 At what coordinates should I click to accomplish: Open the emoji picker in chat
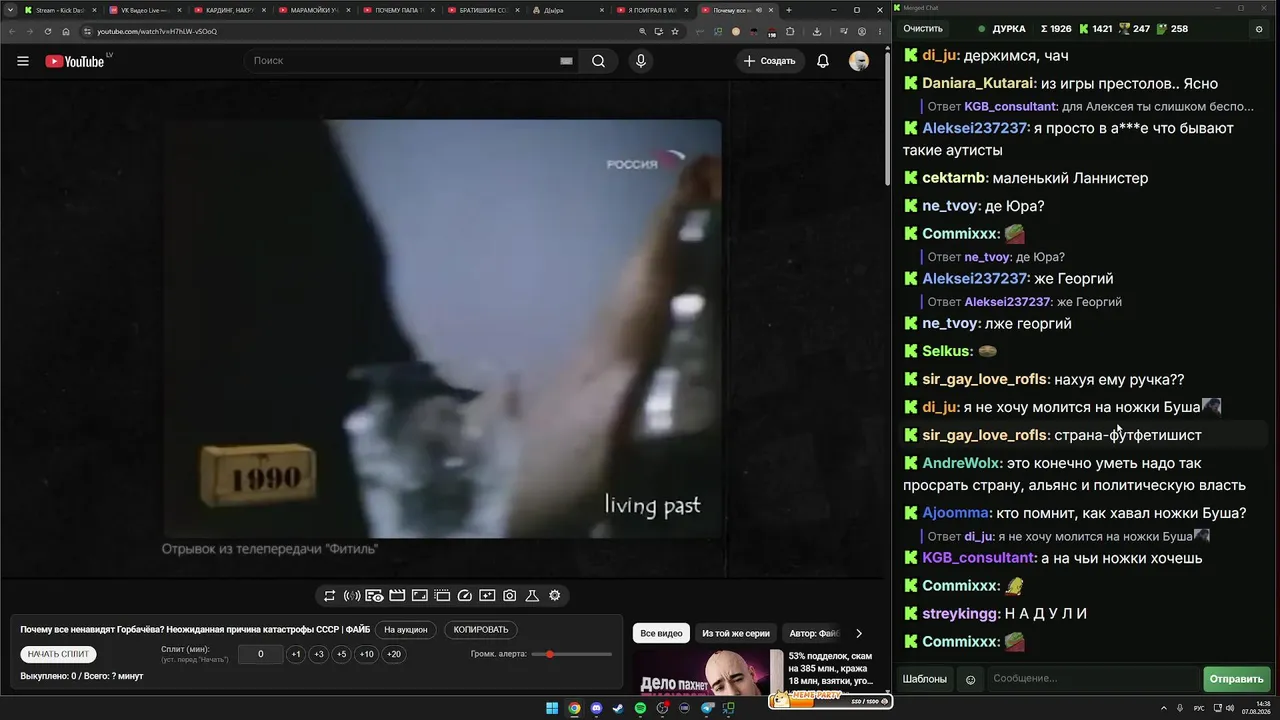pos(970,680)
